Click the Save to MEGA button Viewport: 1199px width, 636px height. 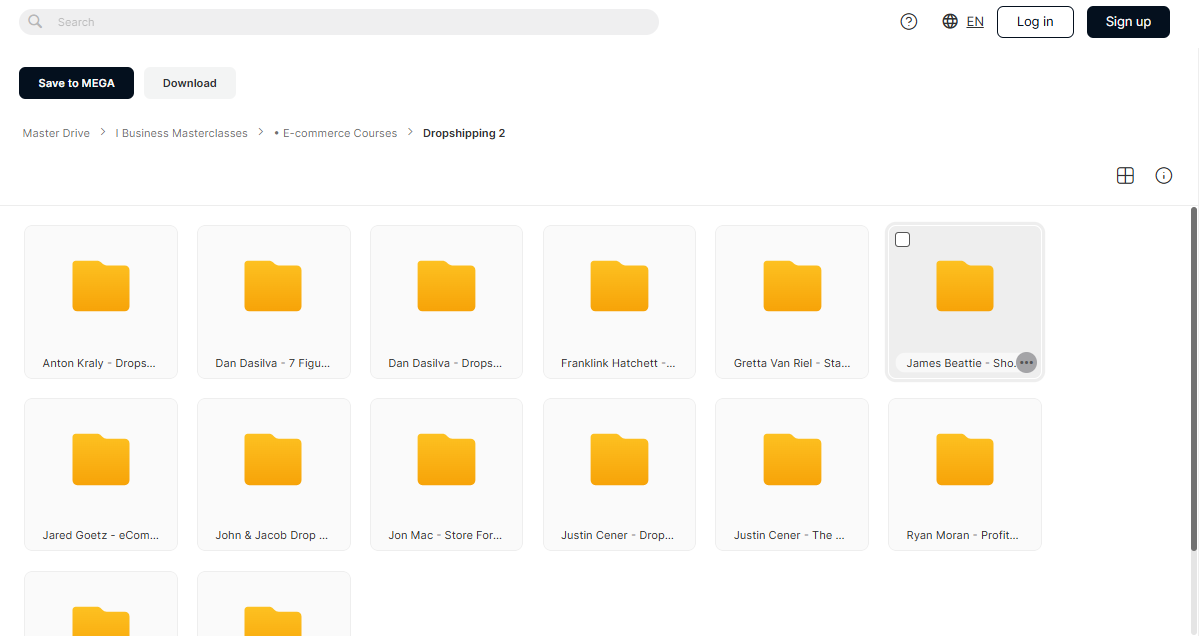click(76, 83)
